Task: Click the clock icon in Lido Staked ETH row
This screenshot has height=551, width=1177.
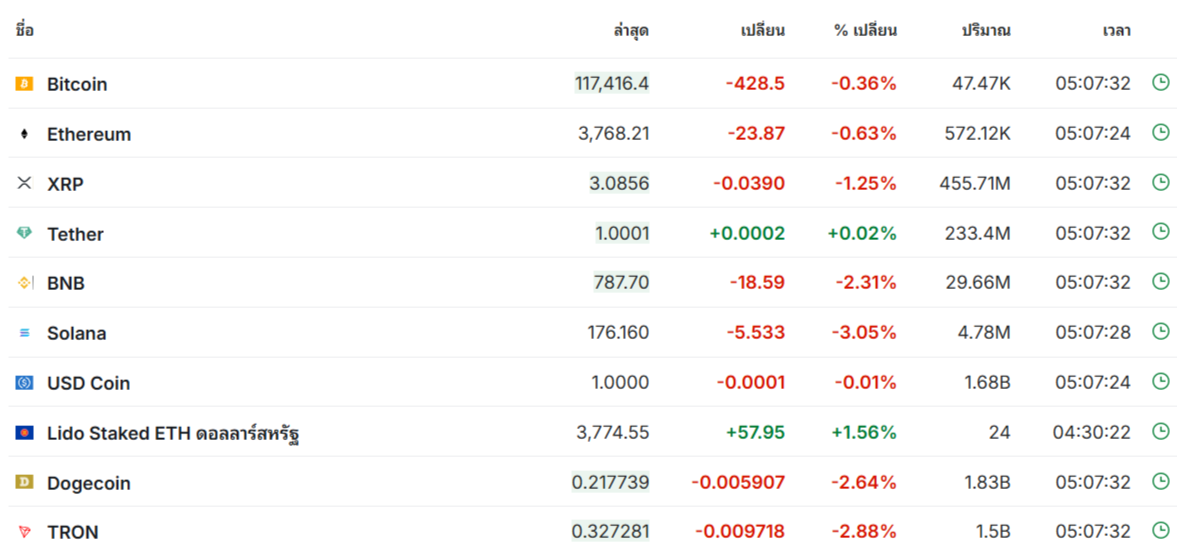Action: [x=1160, y=431]
